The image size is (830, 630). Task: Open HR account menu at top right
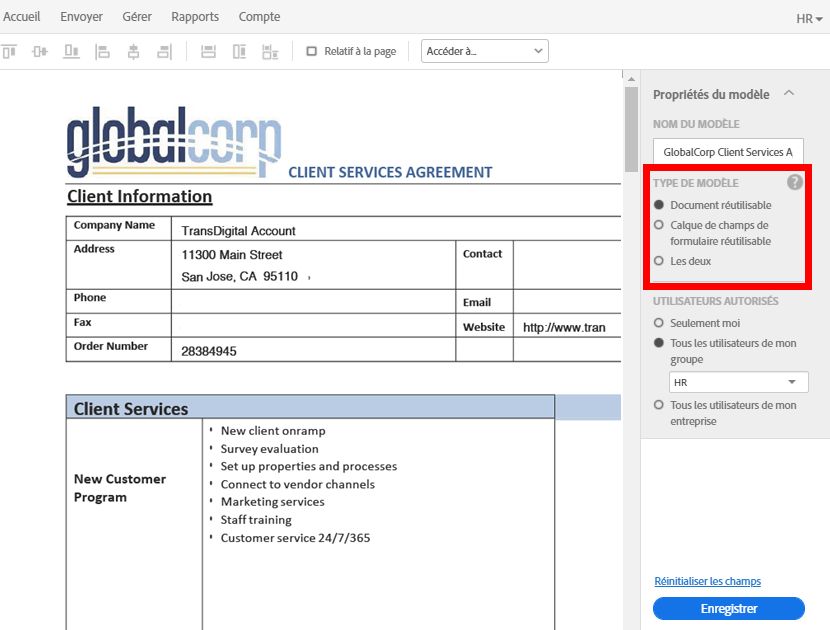click(809, 19)
